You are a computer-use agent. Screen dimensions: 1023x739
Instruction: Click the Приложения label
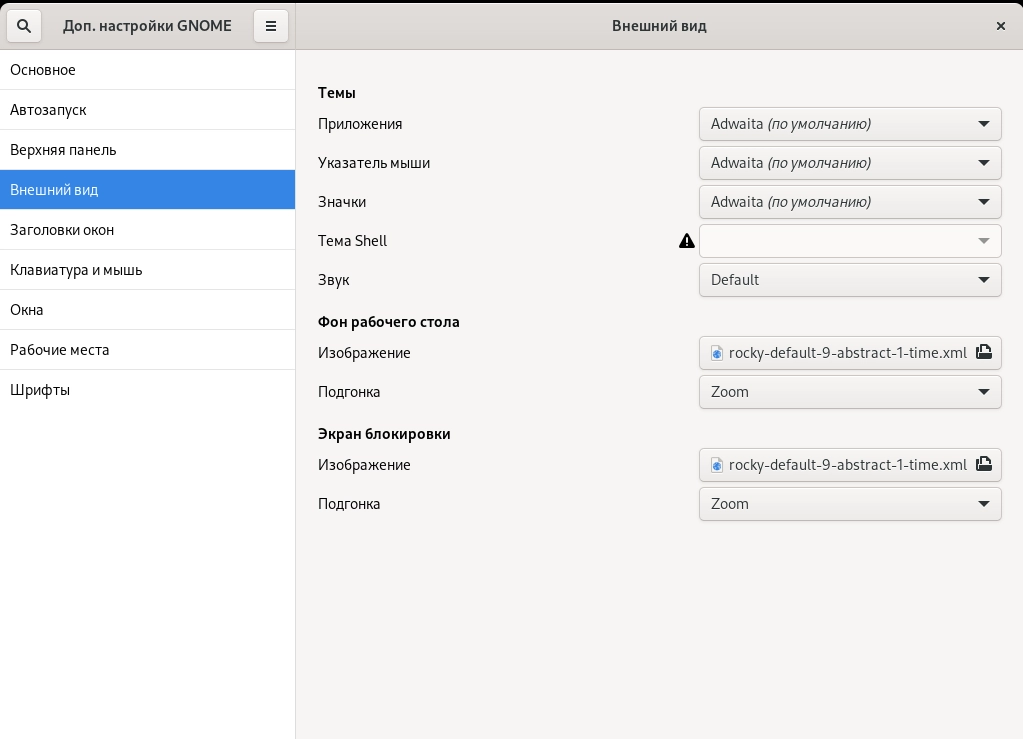(x=360, y=124)
